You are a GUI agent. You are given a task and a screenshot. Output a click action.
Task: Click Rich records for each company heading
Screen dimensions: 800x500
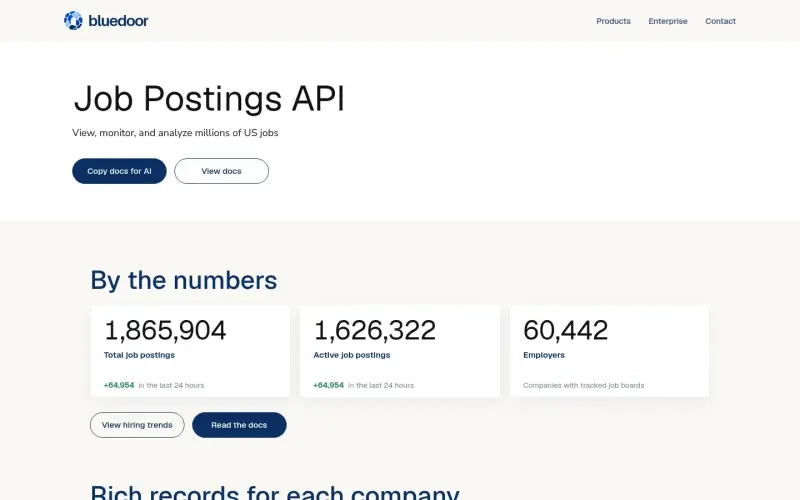(x=275, y=492)
